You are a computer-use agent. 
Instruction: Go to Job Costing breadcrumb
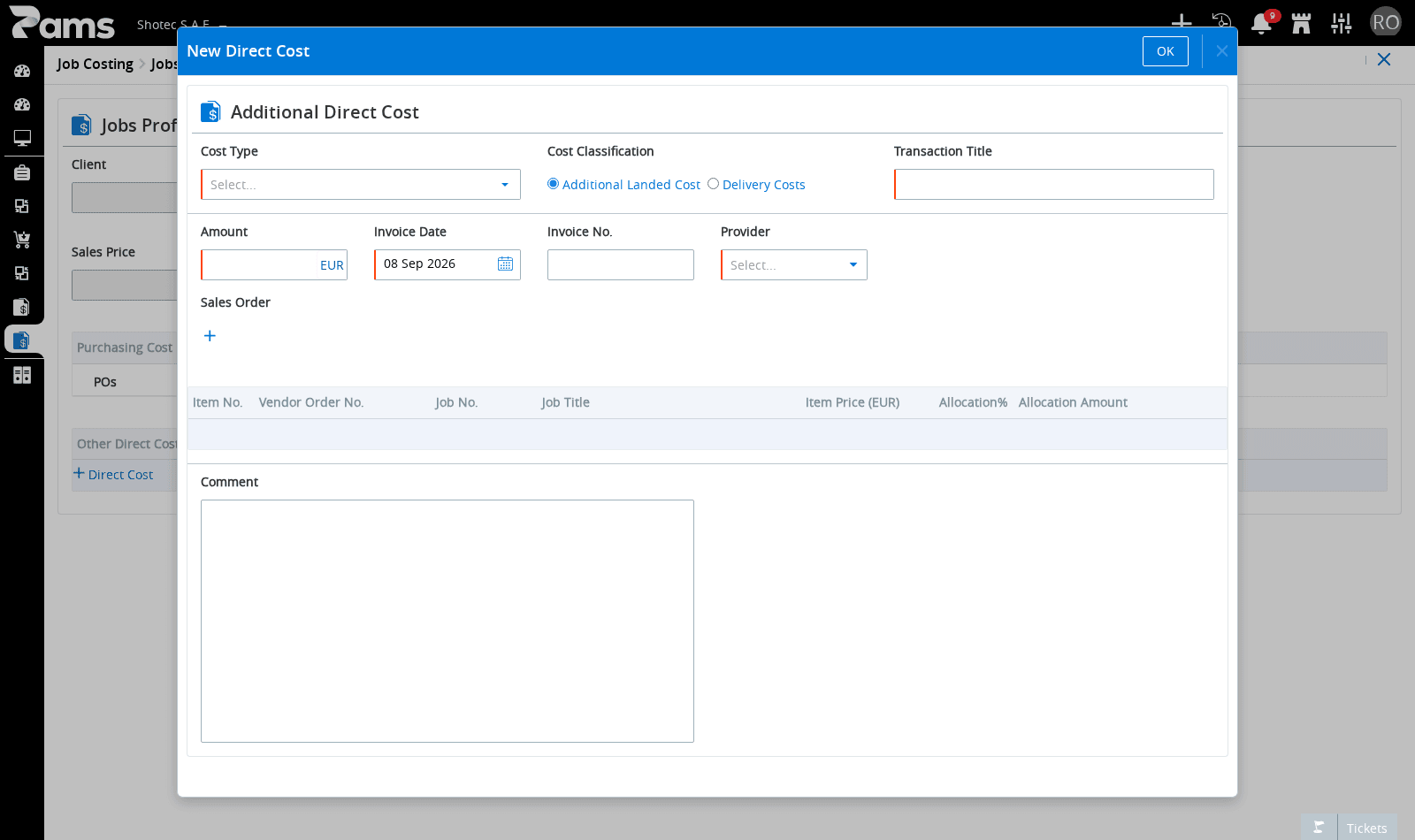point(96,64)
